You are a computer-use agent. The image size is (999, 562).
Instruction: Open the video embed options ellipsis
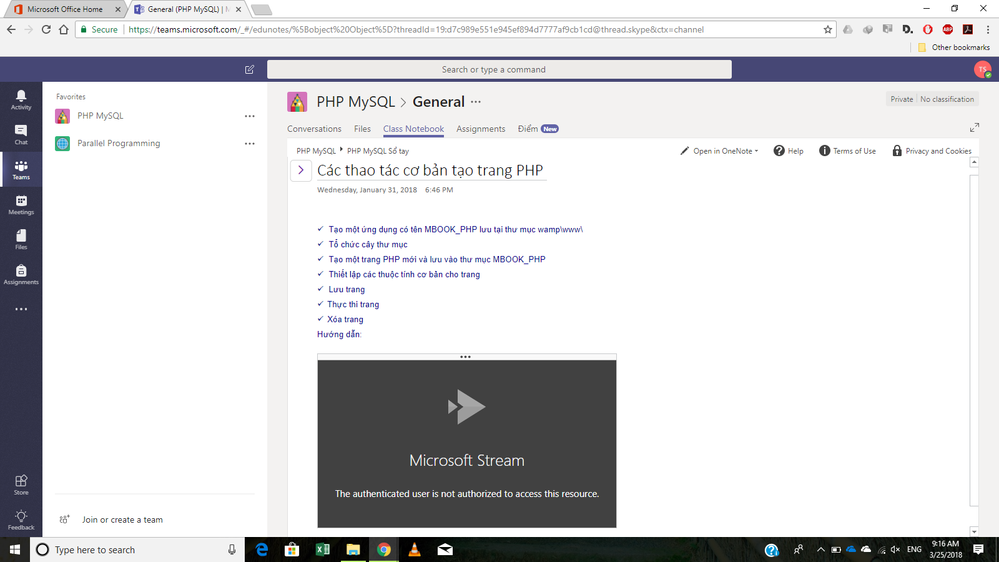[466, 357]
